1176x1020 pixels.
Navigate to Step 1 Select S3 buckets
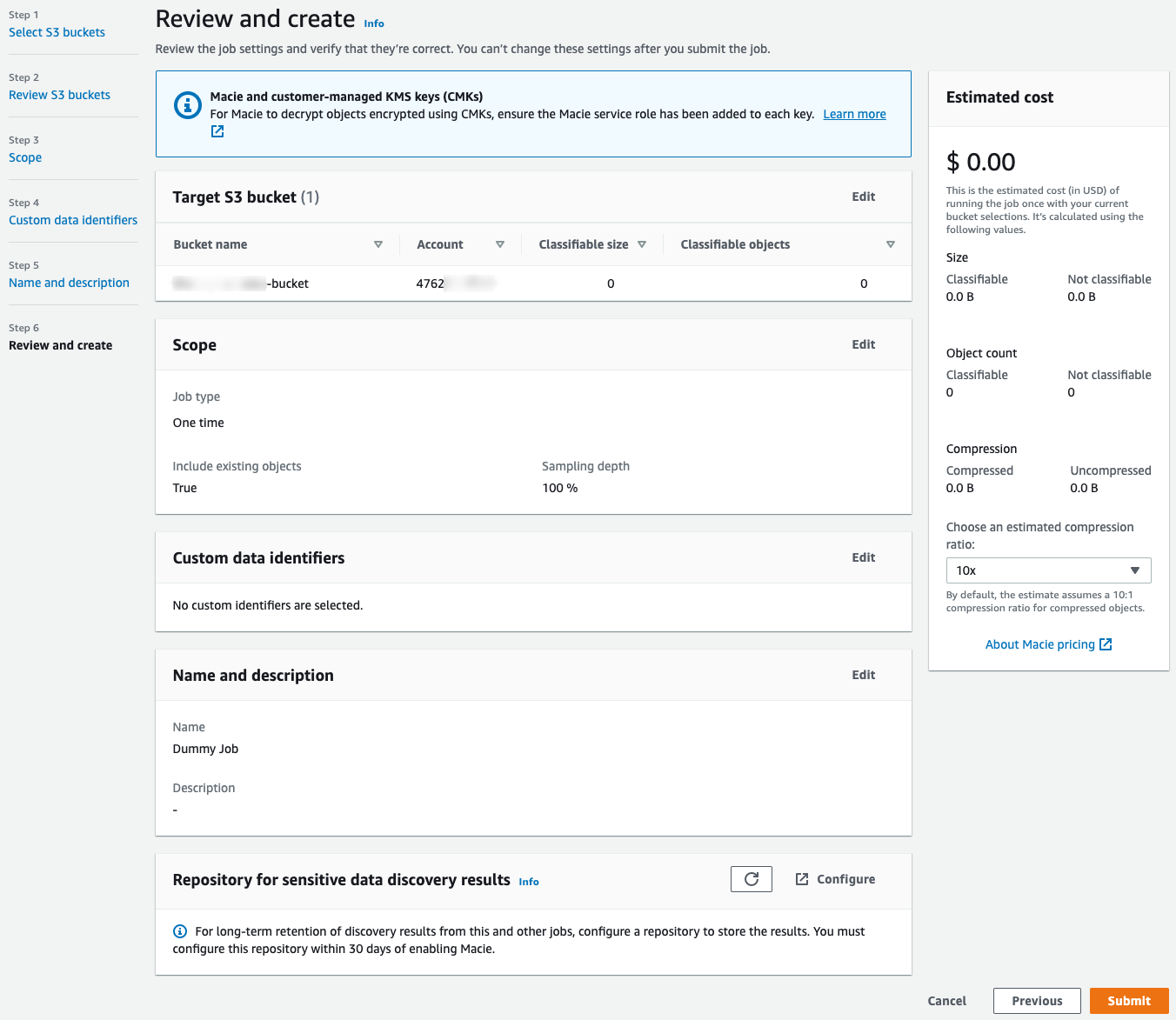[x=57, y=32]
